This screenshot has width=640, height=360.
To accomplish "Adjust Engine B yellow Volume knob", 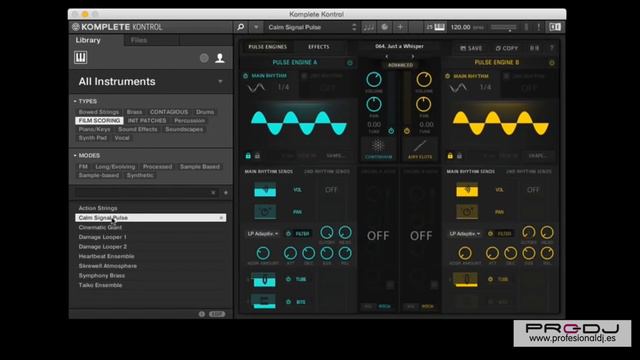I will tap(424, 80).
